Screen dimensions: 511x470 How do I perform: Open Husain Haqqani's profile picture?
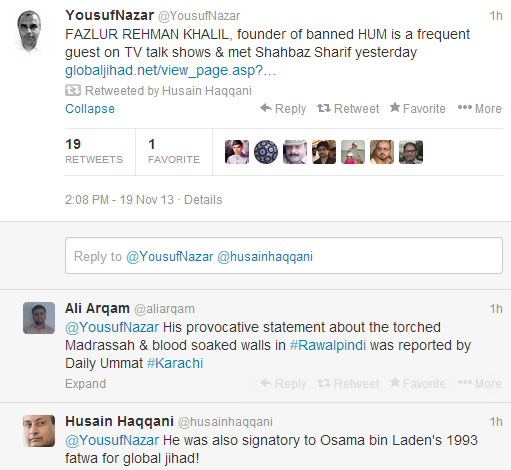[39, 431]
